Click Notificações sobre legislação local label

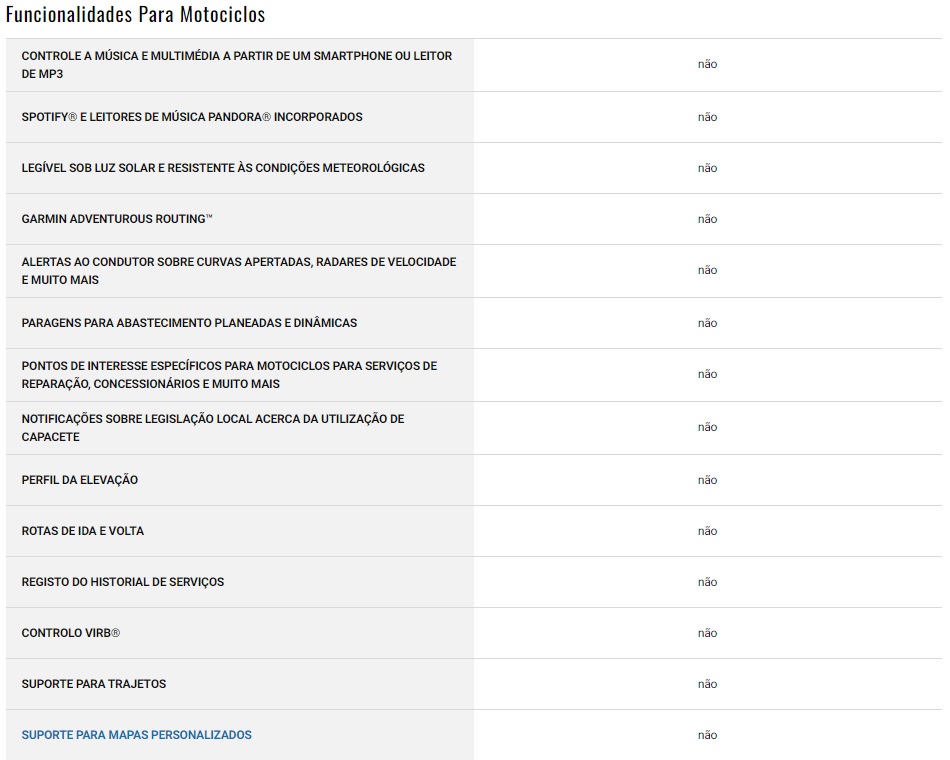coord(212,428)
